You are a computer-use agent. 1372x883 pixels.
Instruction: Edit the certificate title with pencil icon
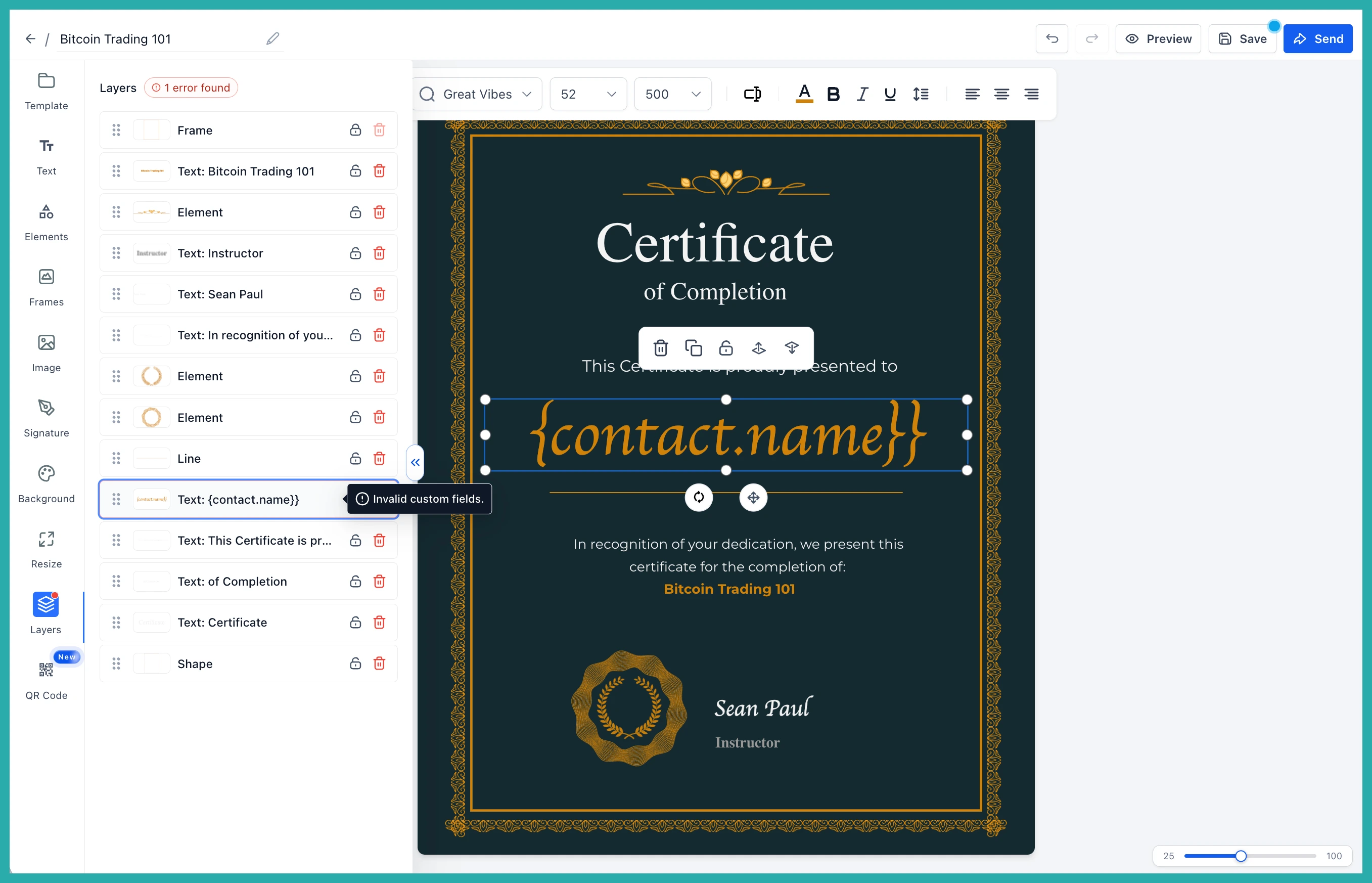pyautogui.click(x=273, y=38)
